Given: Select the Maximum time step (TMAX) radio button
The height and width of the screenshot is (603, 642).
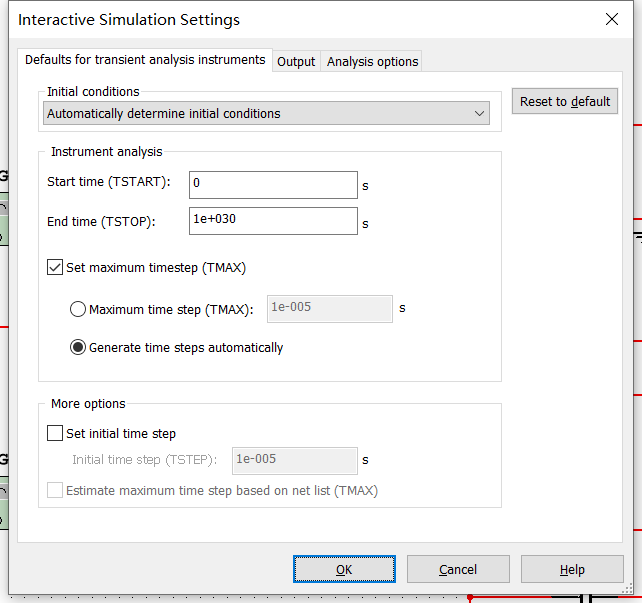Looking at the screenshot, I should click(78, 310).
